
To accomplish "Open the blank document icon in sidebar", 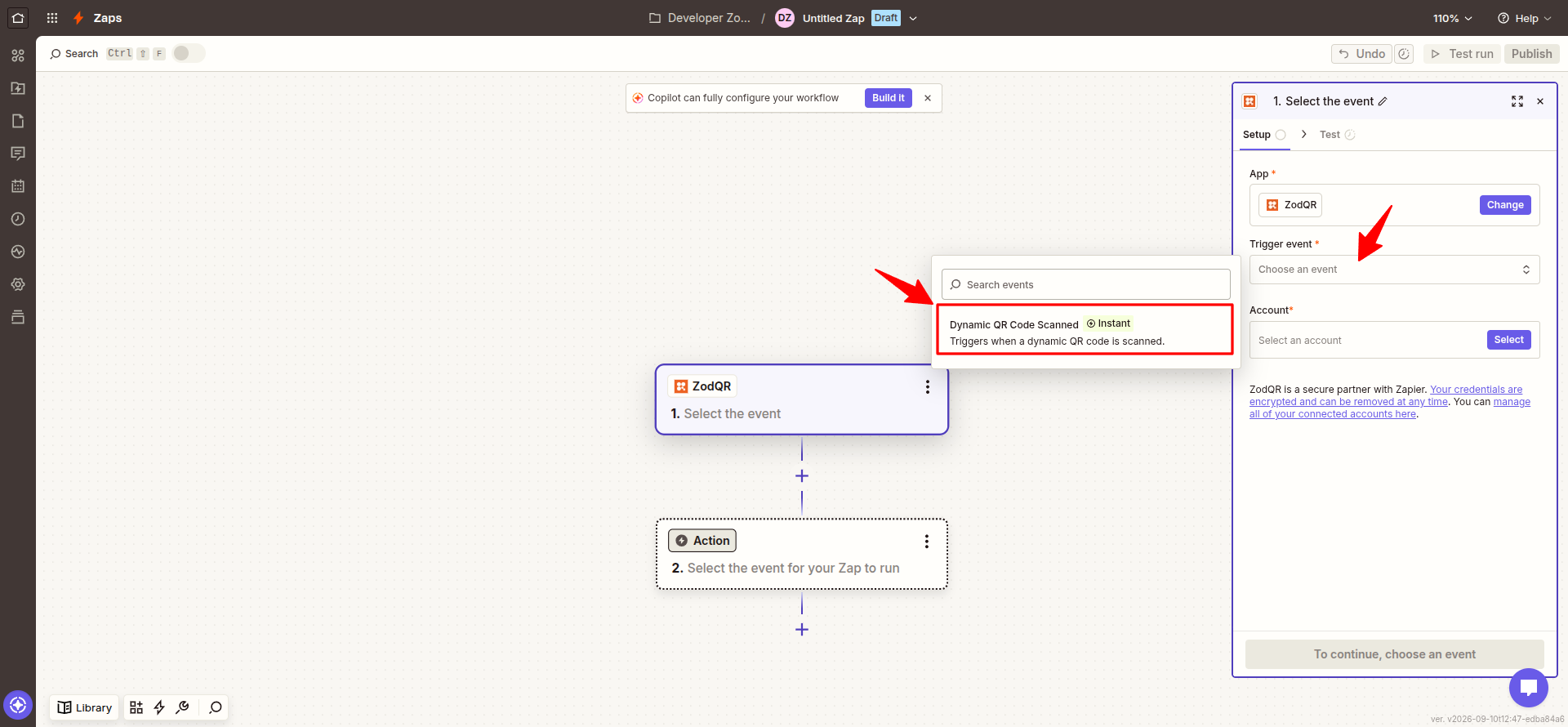I will tap(18, 121).
